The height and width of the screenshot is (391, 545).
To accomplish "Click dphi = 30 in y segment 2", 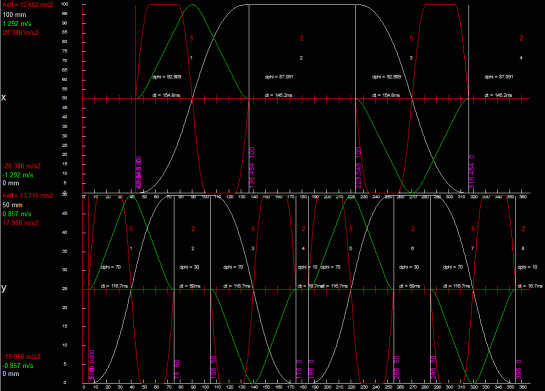I will (x=189, y=267).
